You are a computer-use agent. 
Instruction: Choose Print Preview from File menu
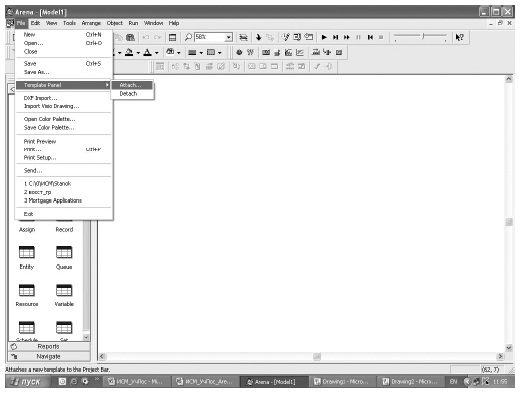coord(63,141)
